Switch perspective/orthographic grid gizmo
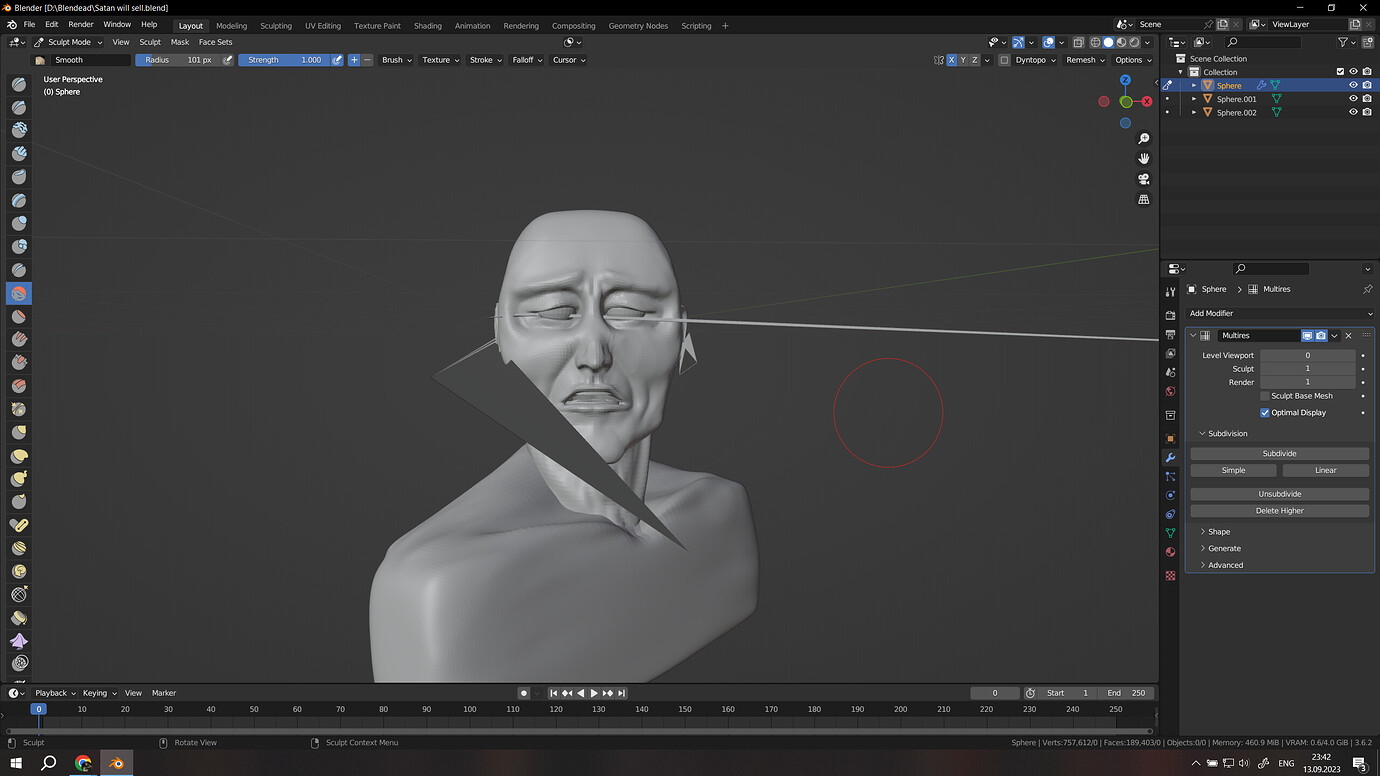Screen dimensions: 1380x776 pyautogui.click(x=1144, y=200)
